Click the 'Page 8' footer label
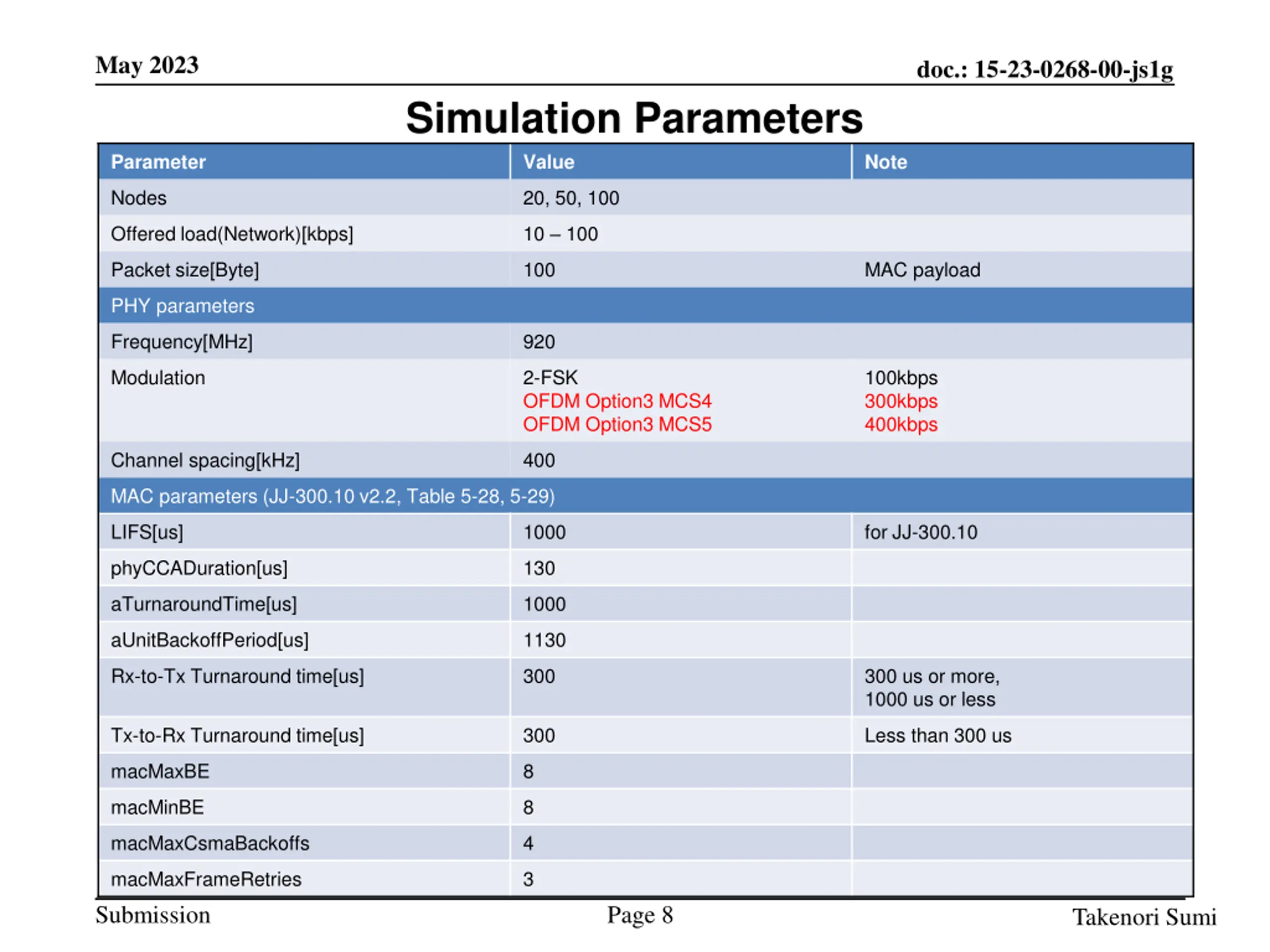 click(x=640, y=916)
